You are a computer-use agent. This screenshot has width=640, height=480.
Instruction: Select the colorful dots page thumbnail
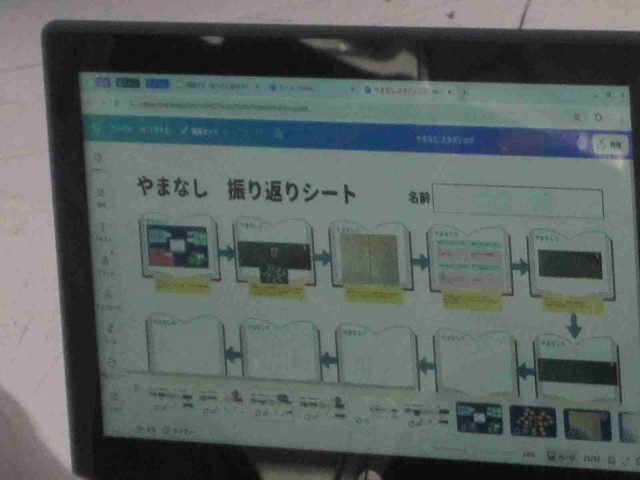click(532, 421)
